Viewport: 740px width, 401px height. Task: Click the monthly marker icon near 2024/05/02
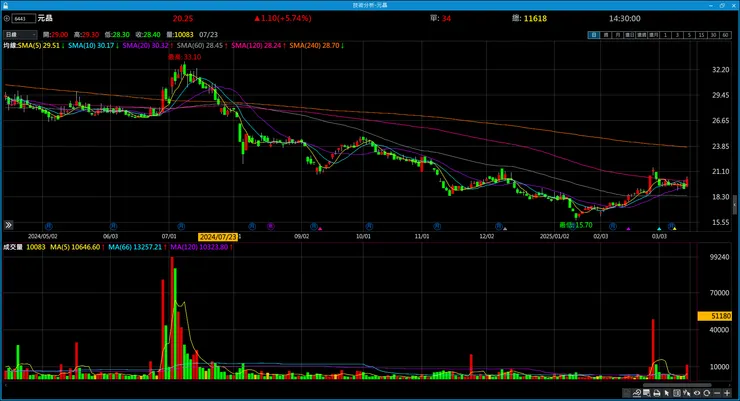pos(48,226)
